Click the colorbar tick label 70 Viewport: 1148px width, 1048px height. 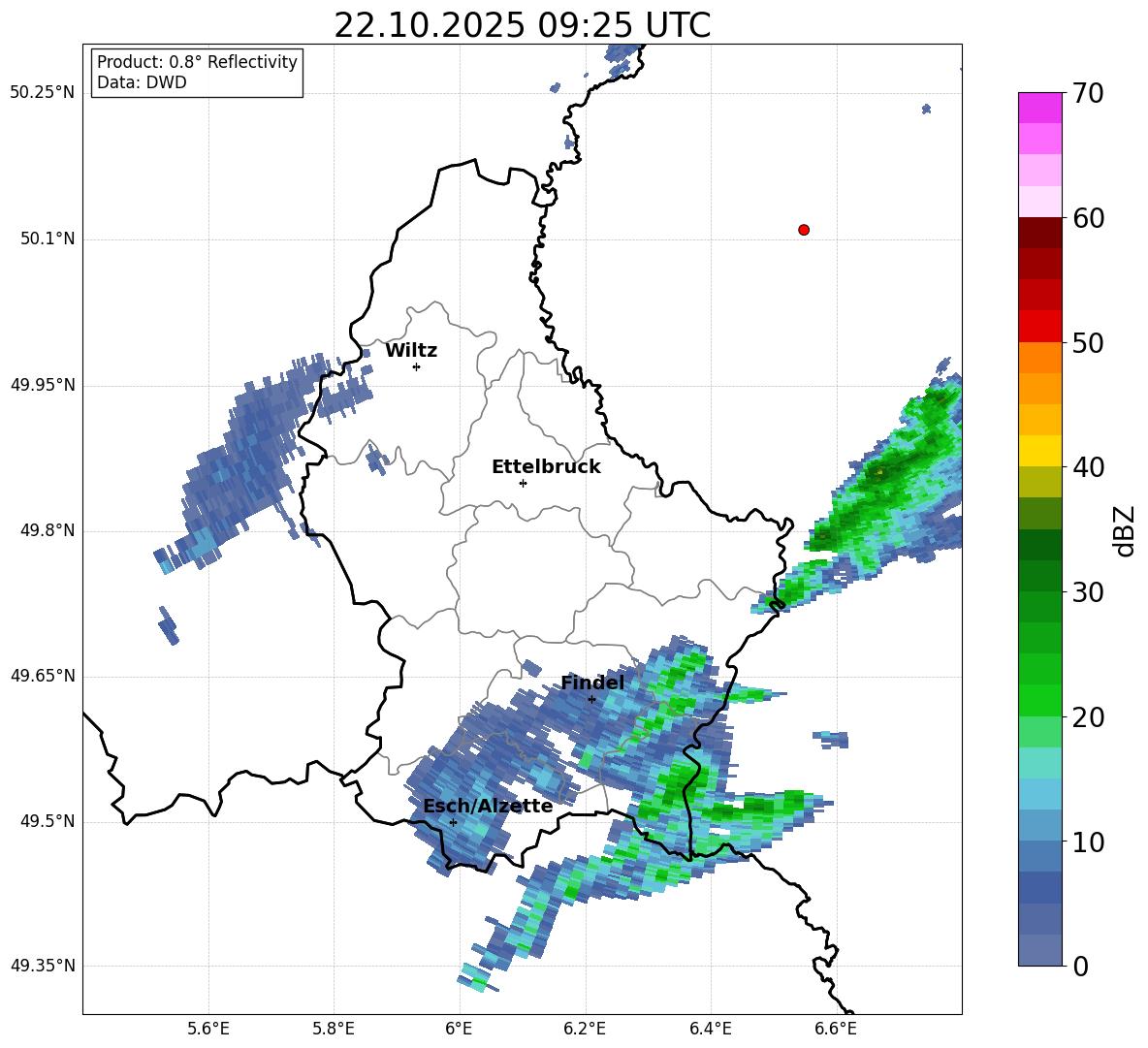click(x=1088, y=93)
